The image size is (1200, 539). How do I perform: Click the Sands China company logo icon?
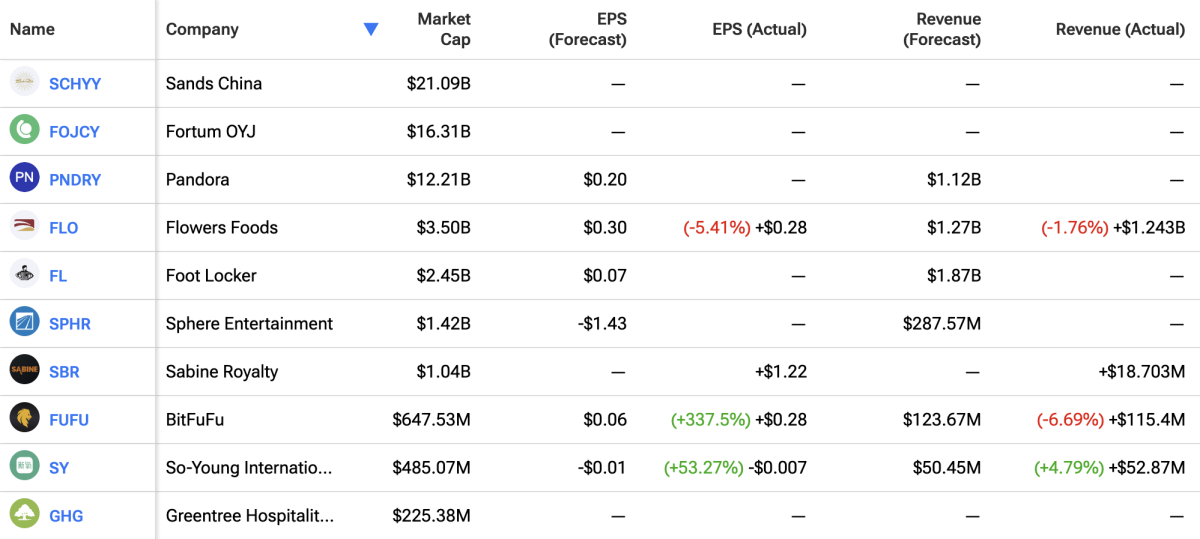pos(24,83)
